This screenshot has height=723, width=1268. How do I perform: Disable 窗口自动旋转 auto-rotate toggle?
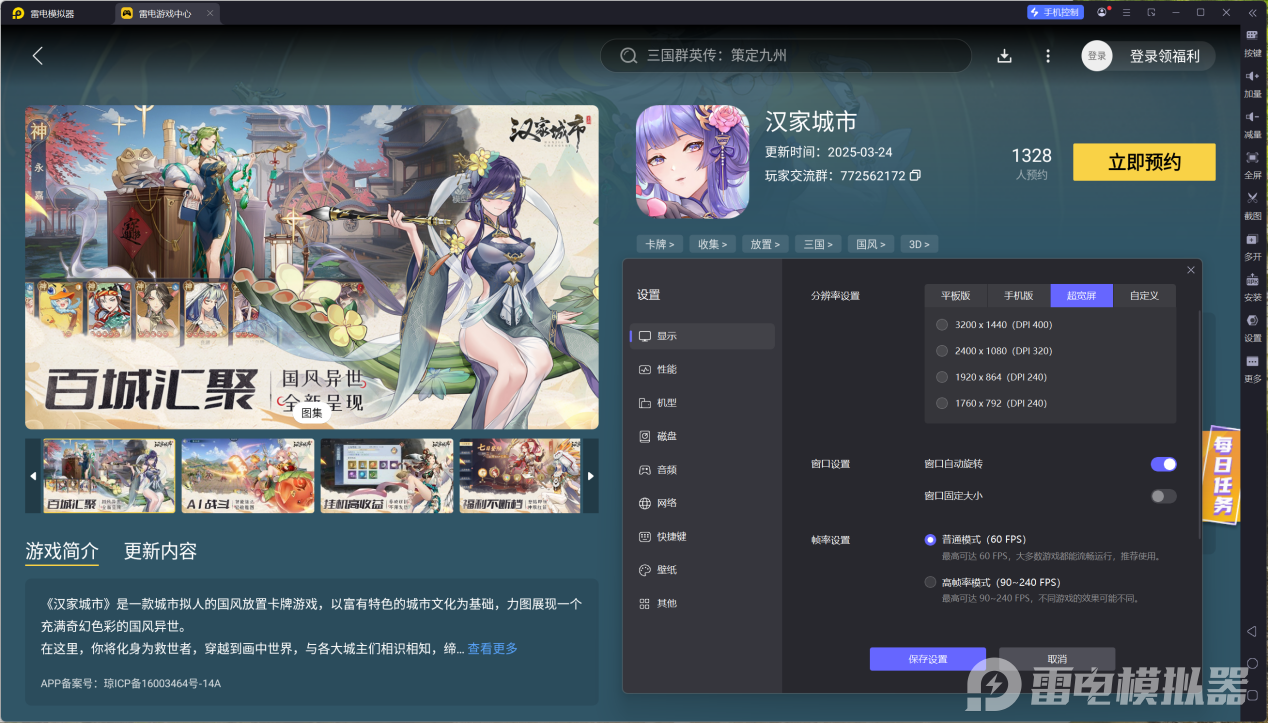point(1163,464)
